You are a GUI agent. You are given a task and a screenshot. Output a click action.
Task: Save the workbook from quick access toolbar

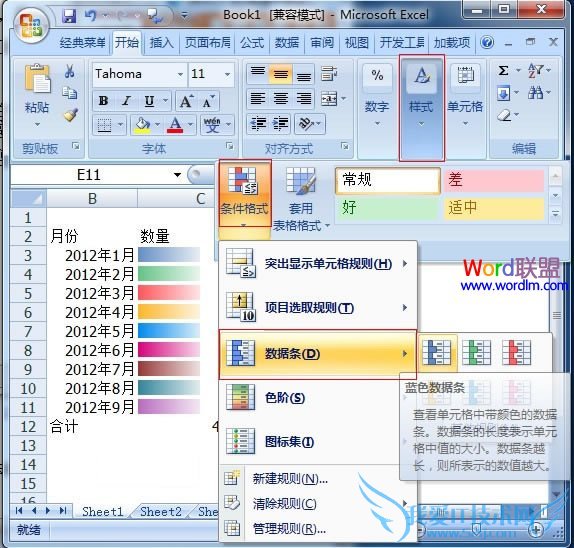click(x=68, y=15)
